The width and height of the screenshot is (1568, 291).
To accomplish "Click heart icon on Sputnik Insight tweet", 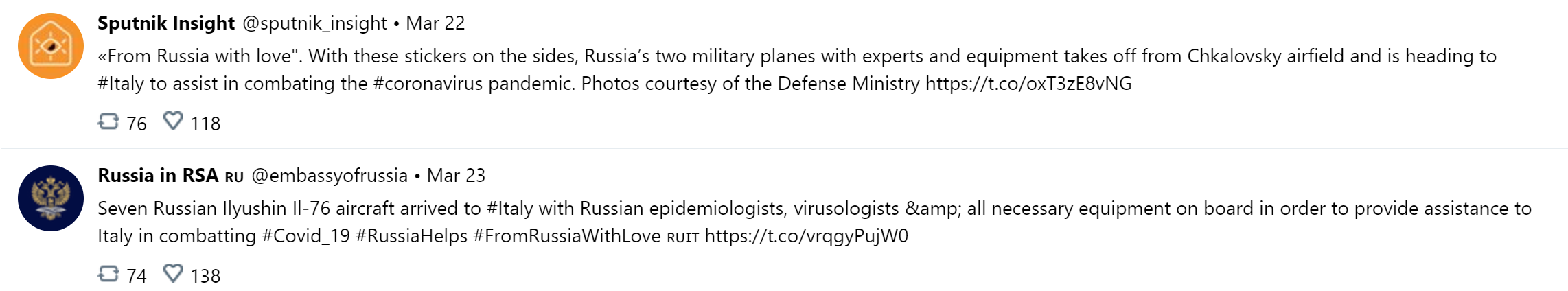I will (x=173, y=121).
